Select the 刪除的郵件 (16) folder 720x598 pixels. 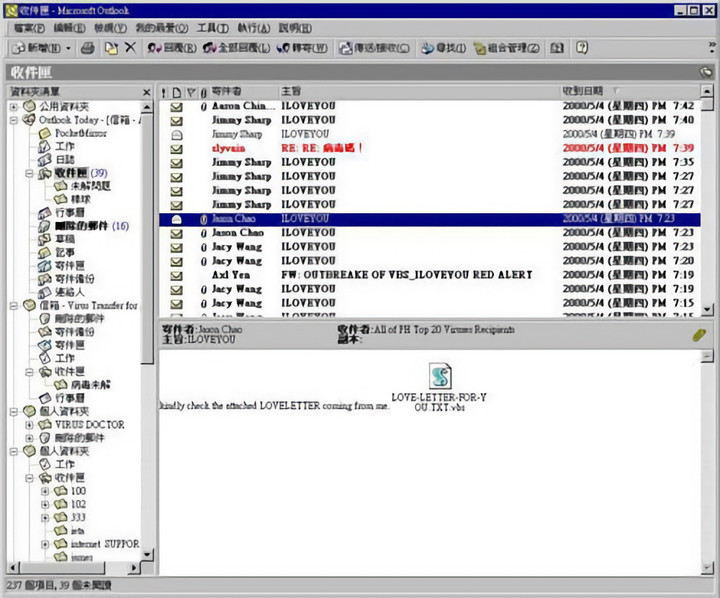pos(91,226)
